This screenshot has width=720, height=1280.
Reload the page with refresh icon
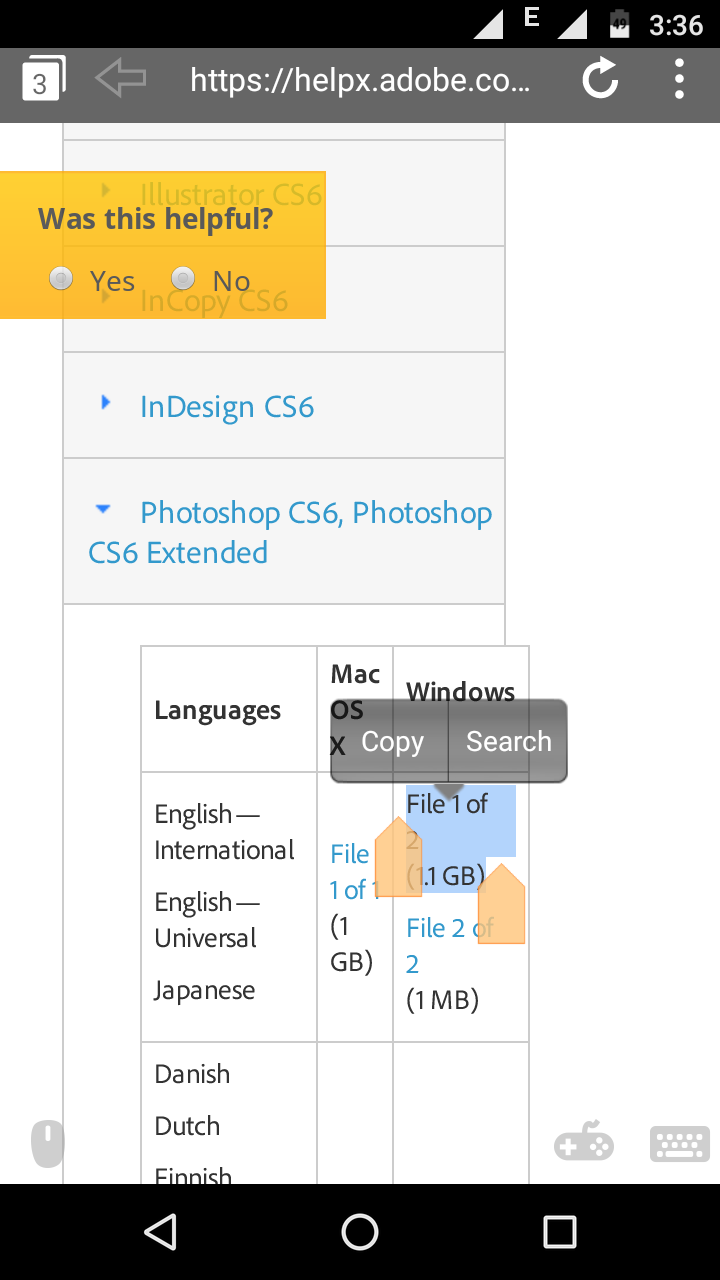(x=600, y=79)
